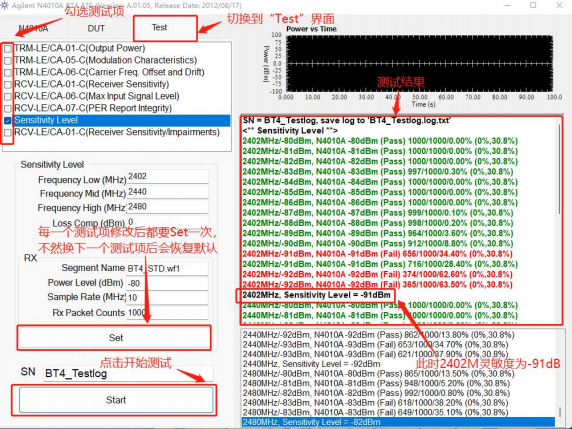Select the failed 2402MHz/-91dBm 656/1000 line
Image resolution: width=572 pixels, height=429 pixels.
[377, 254]
